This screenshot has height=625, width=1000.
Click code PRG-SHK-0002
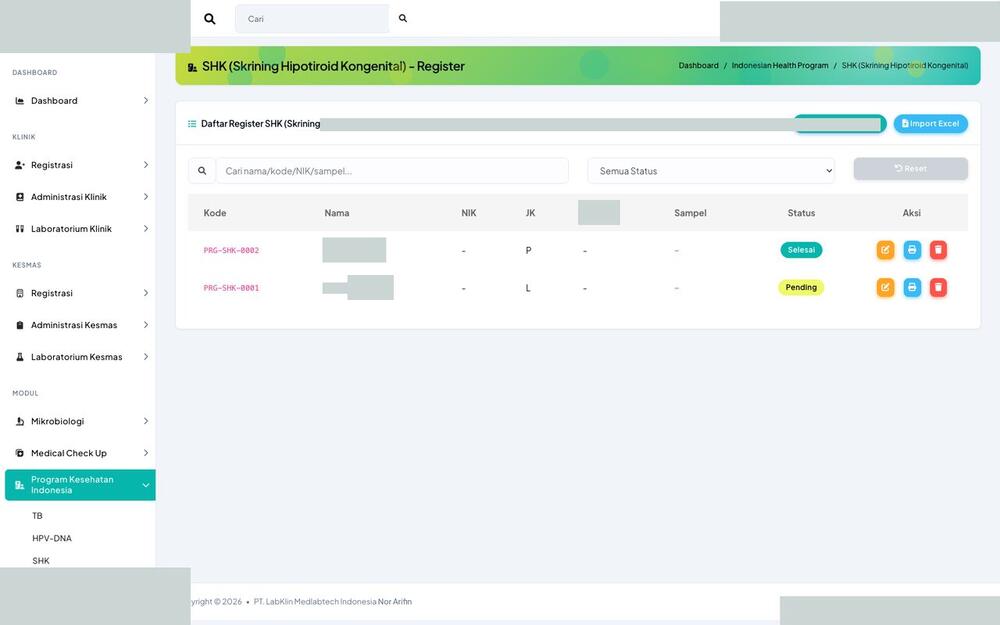(231, 251)
